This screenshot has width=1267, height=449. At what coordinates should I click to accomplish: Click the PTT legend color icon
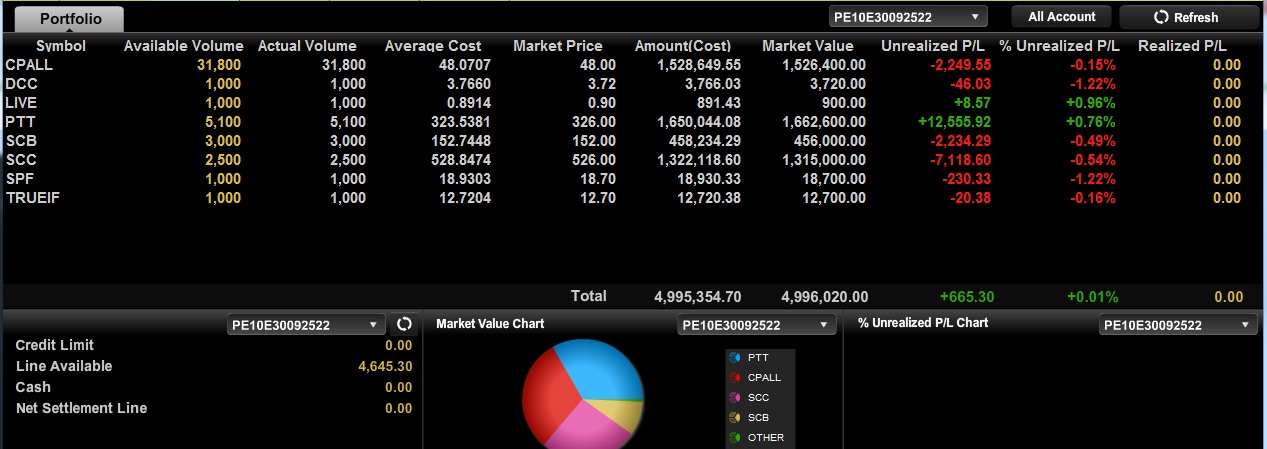735,357
